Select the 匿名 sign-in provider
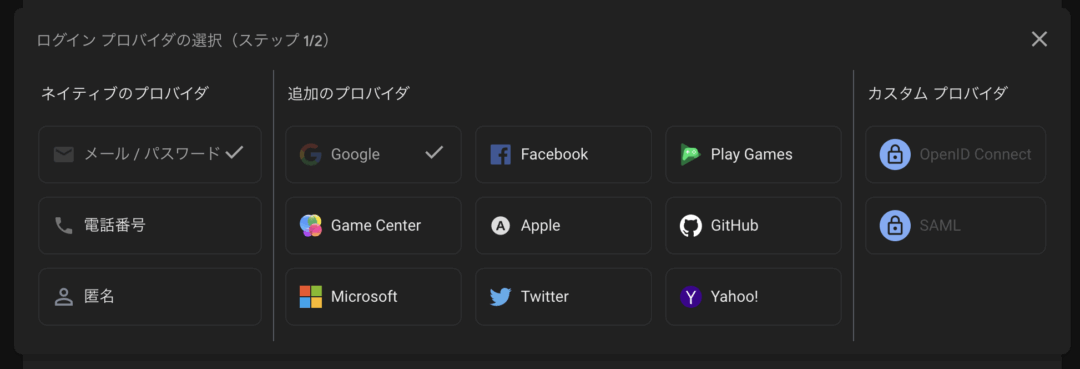Image resolution: width=1080 pixels, height=369 pixels. [150, 297]
